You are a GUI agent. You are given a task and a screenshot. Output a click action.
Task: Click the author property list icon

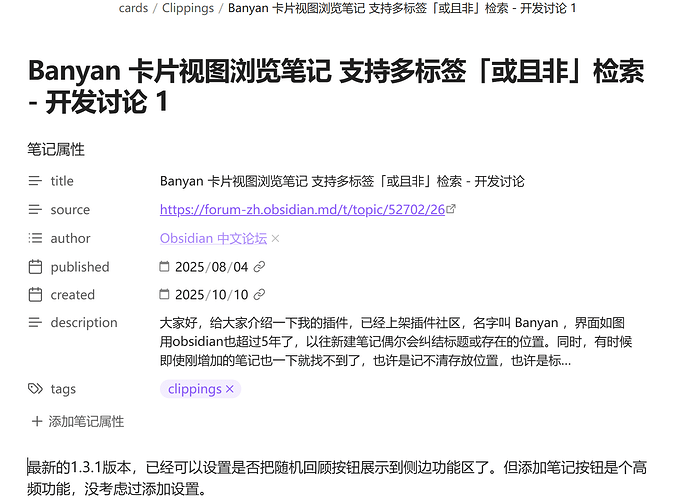(36, 238)
